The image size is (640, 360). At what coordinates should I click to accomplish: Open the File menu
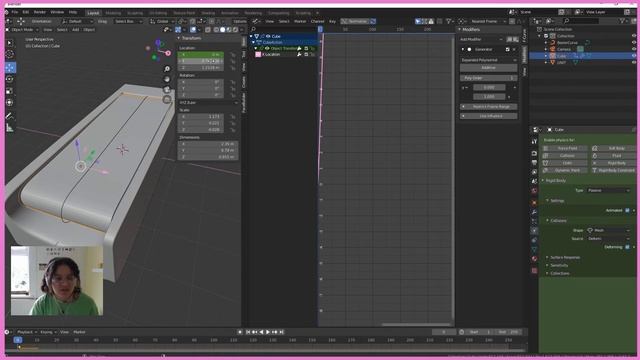(15, 12)
